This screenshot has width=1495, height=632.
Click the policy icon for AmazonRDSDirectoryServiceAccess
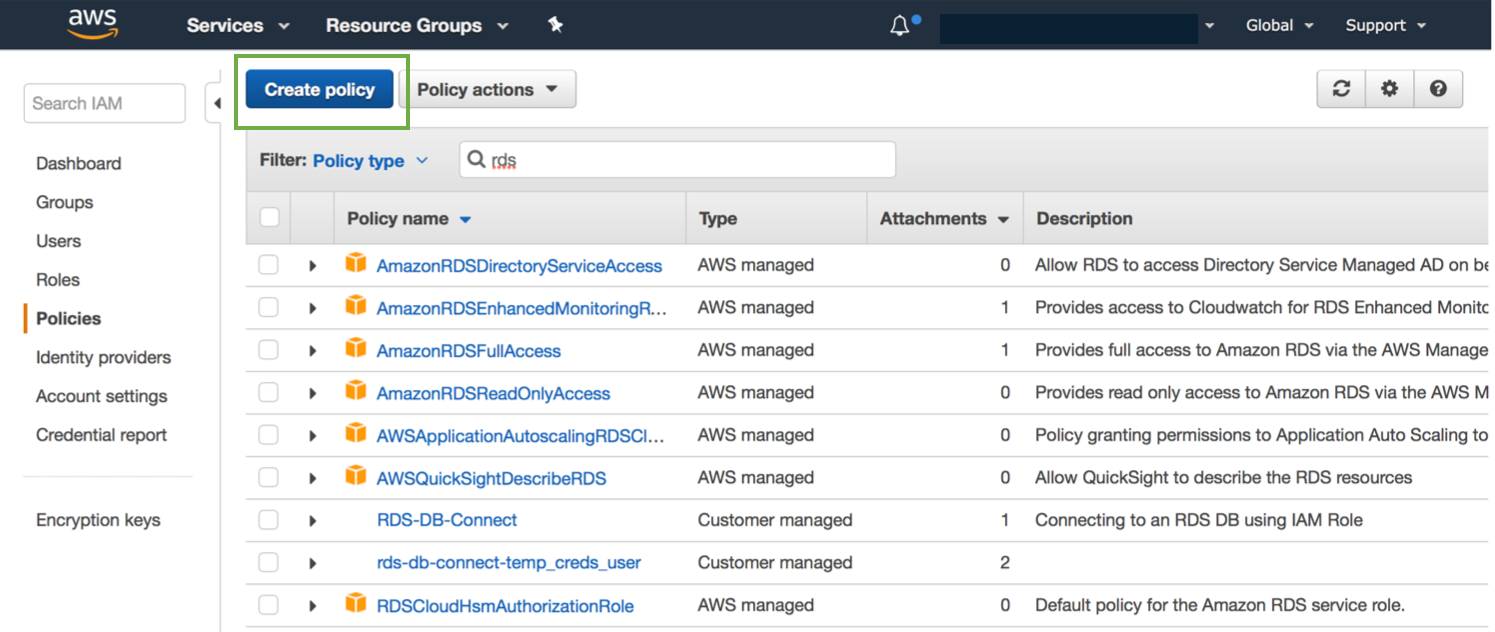[x=355, y=264]
